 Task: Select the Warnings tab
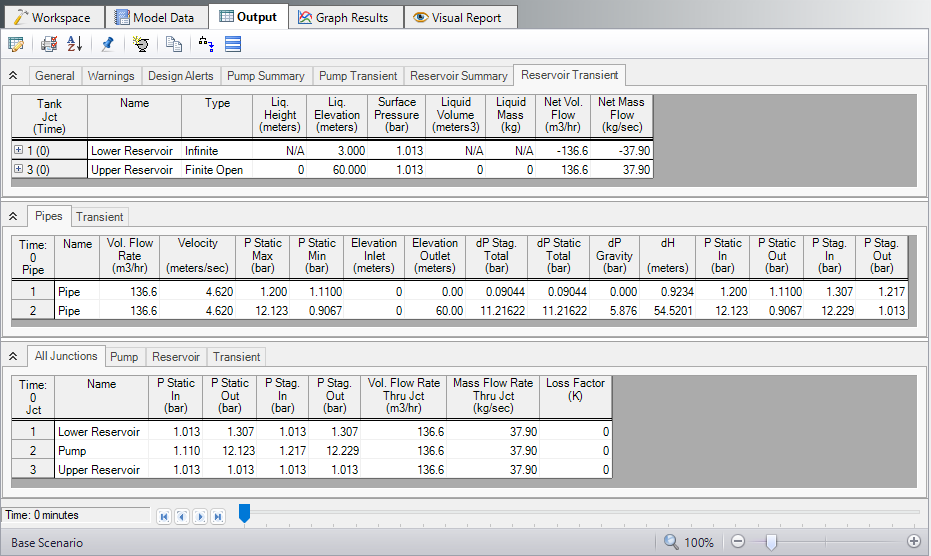(x=111, y=75)
